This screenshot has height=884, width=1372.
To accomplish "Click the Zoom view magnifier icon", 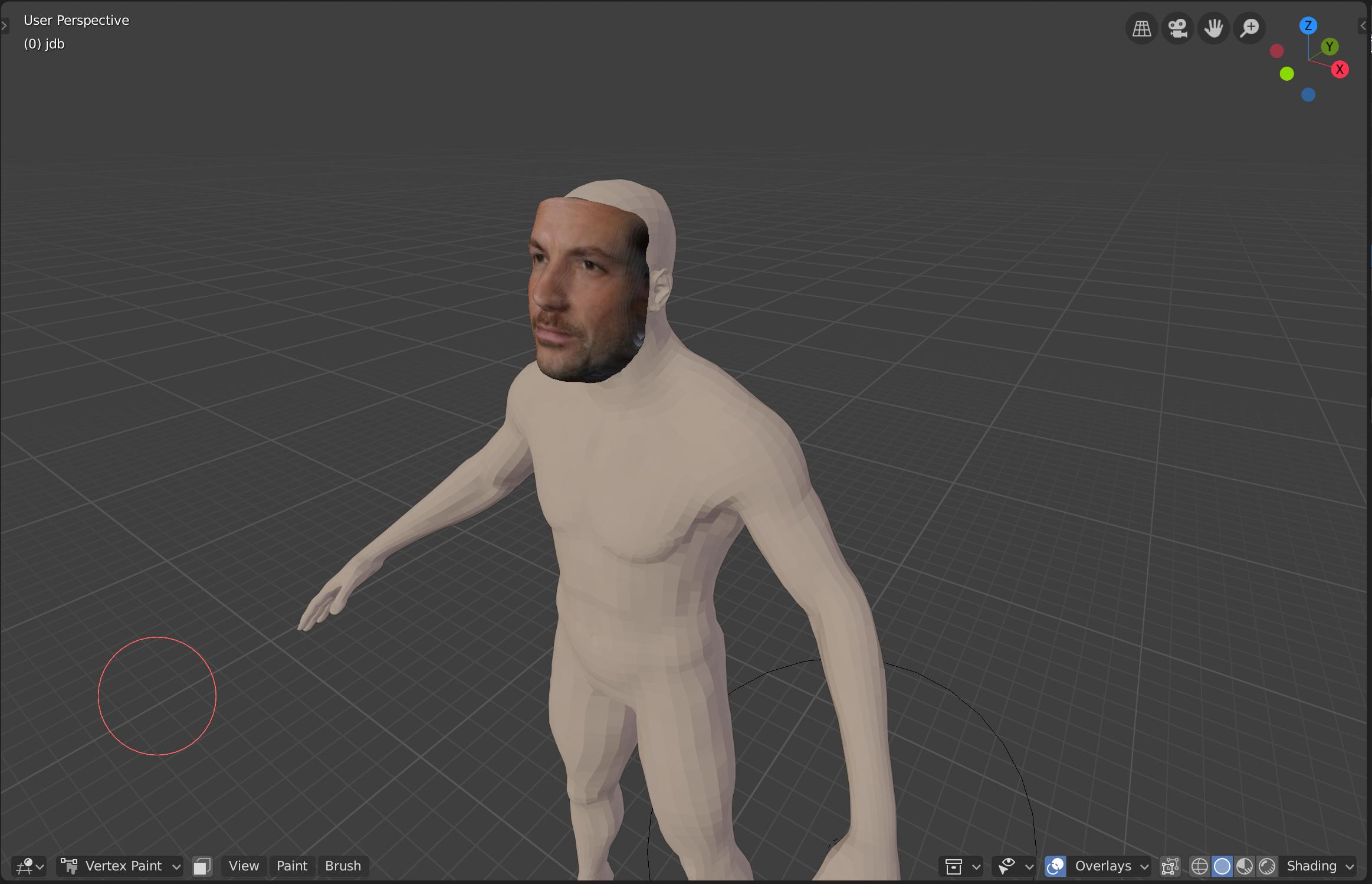I will pos(1249,28).
